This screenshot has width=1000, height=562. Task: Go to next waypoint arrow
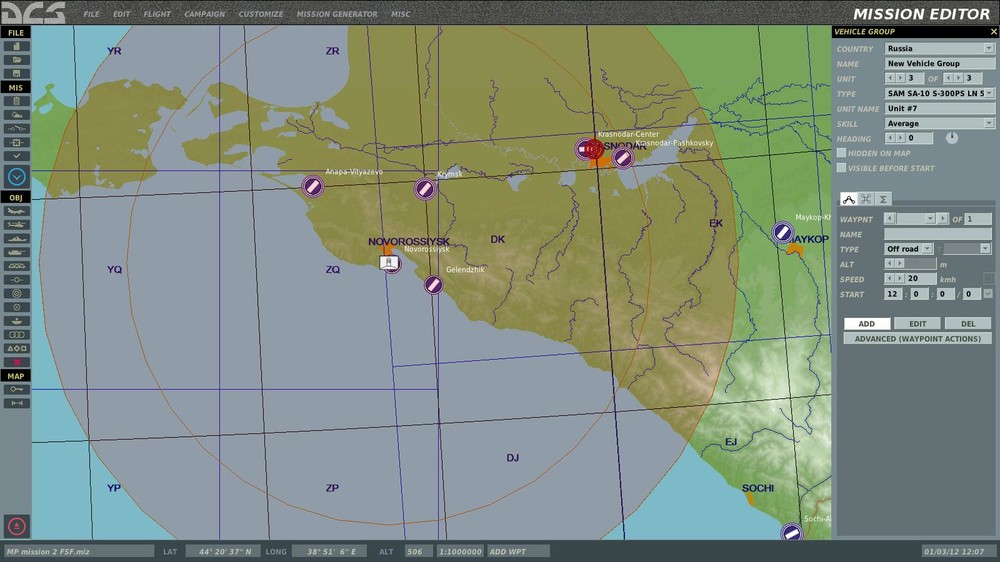point(943,219)
